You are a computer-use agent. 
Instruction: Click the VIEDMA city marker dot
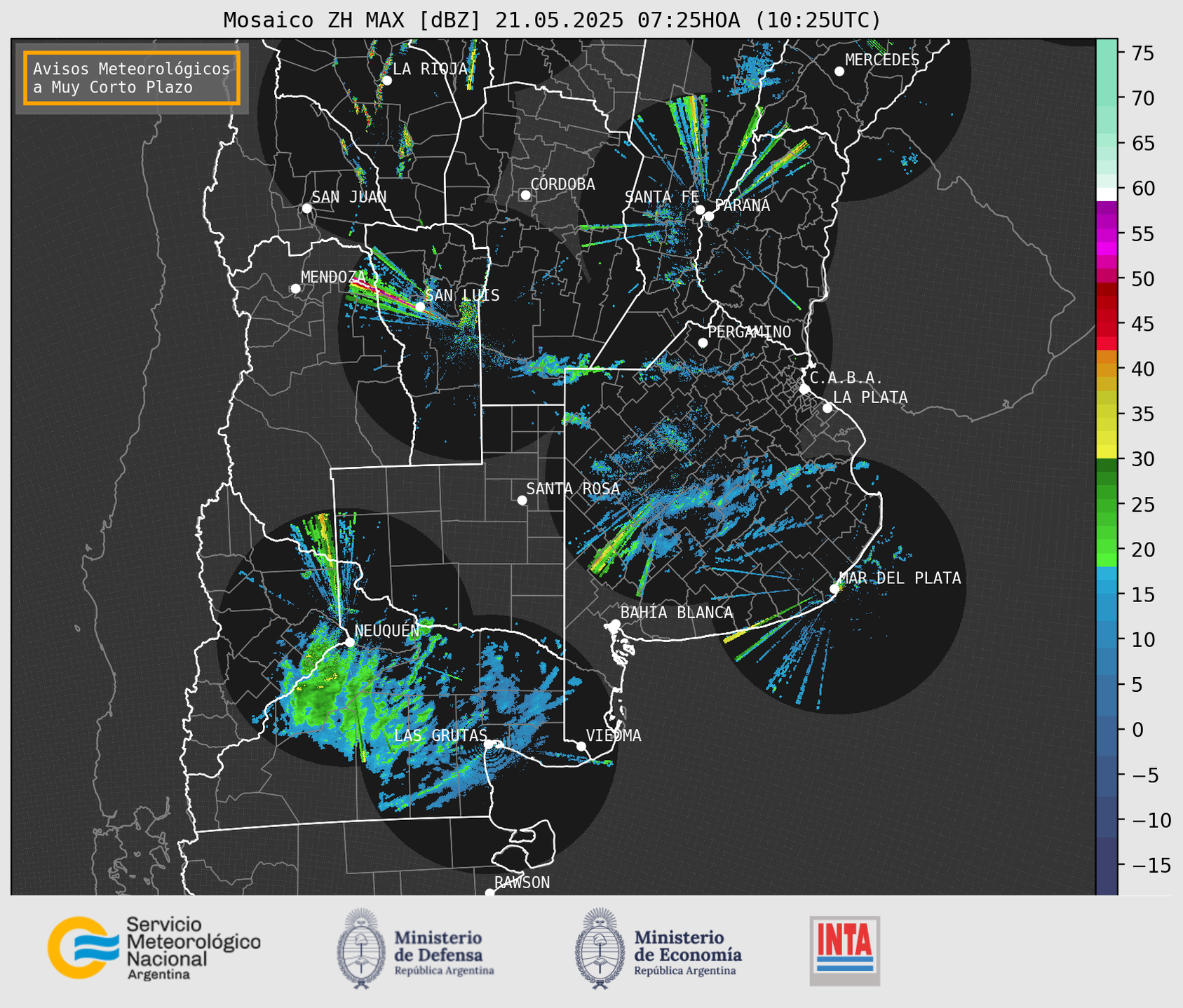click(581, 746)
